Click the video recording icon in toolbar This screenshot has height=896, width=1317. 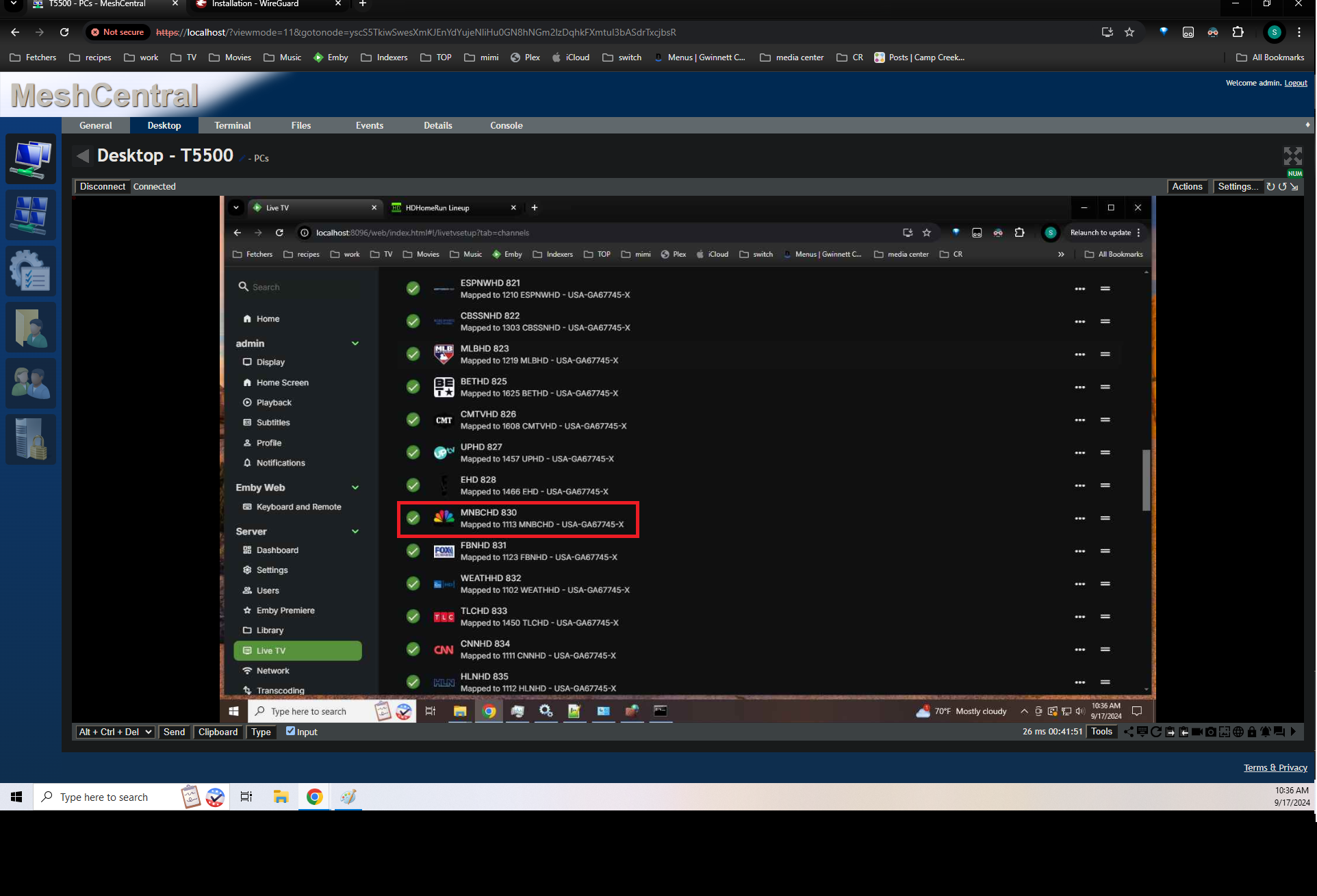[x=1197, y=732]
